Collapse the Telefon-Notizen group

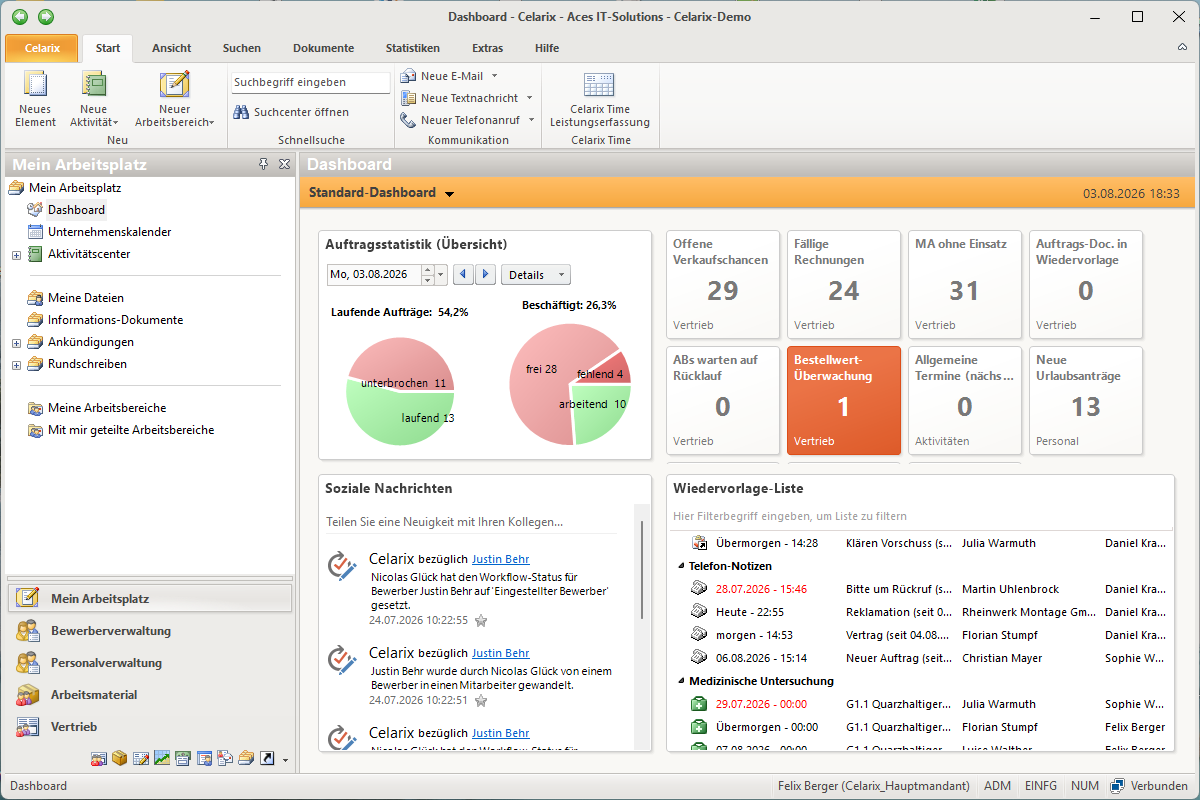click(x=681, y=566)
